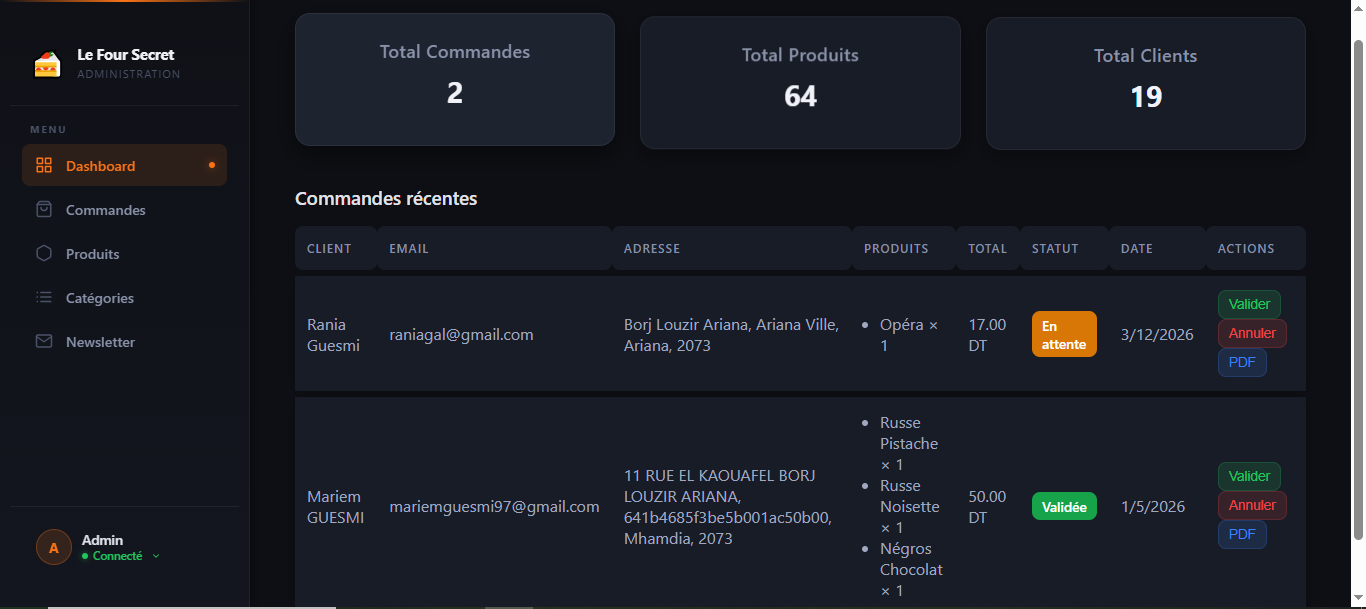Click the Commandes shopping bag icon
This screenshot has width=1366, height=609.
(44, 210)
